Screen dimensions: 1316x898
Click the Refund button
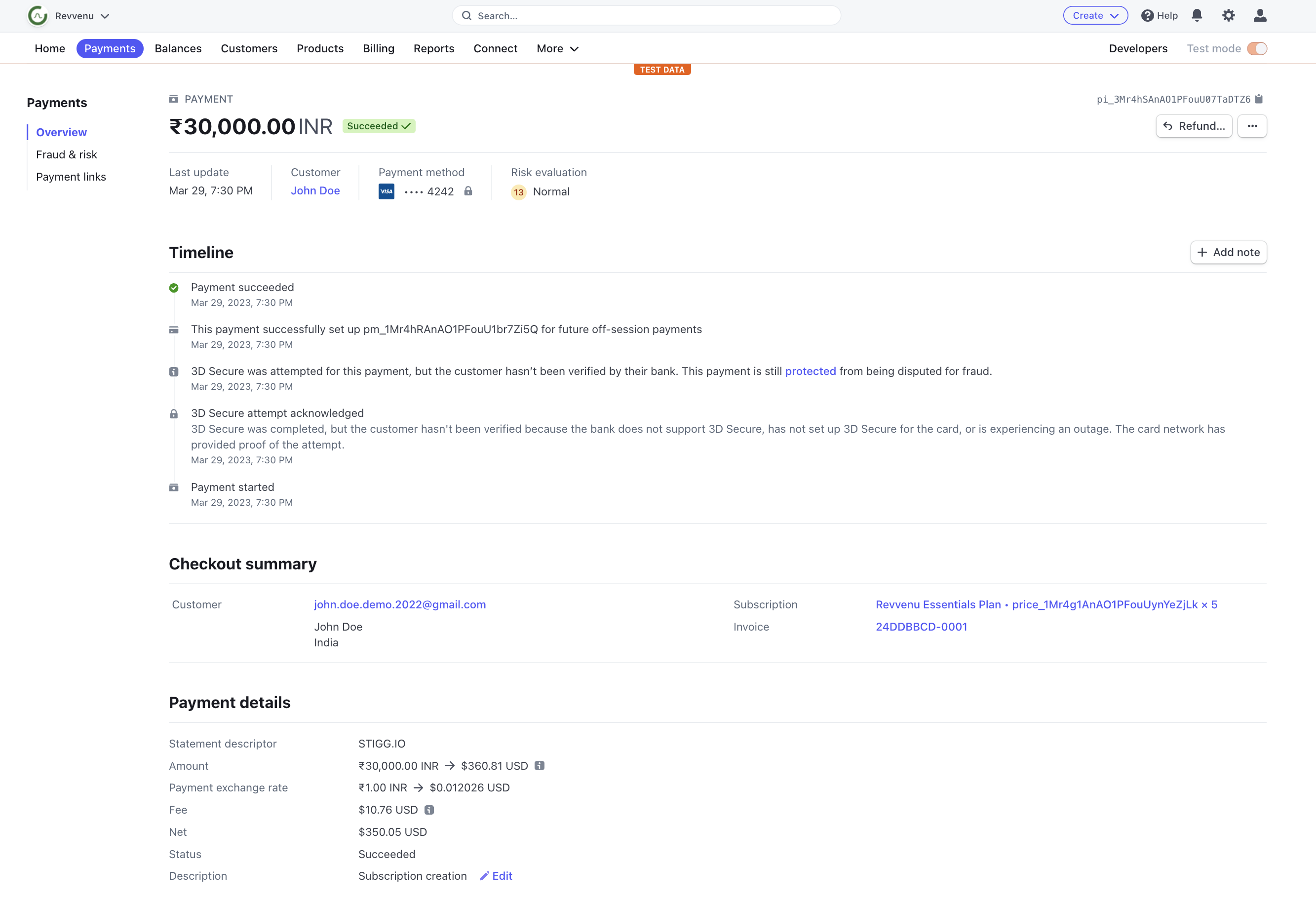[1193, 126]
